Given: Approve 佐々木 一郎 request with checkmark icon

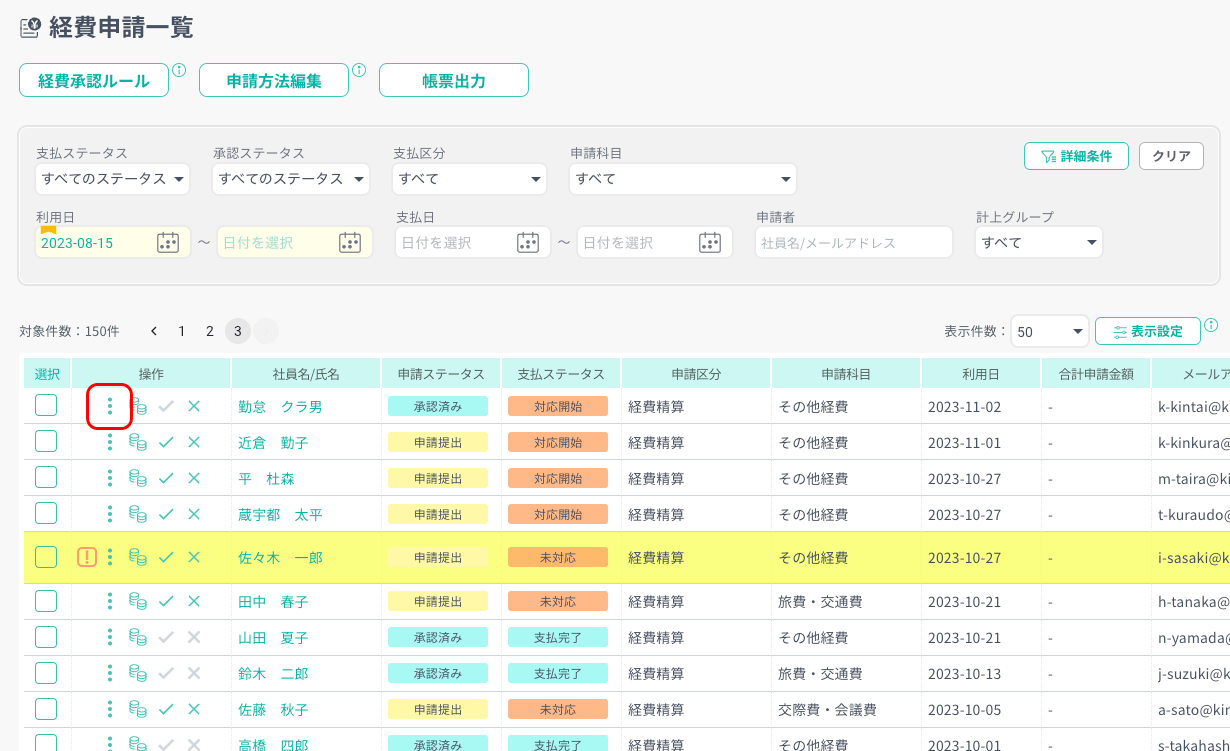Looking at the screenshot, I should coord(166,557).
